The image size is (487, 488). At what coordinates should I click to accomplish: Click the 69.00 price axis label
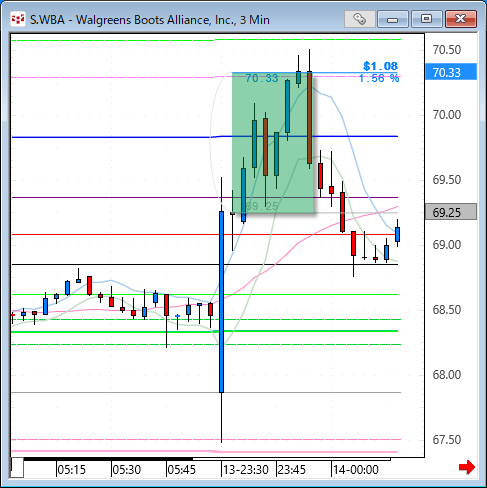coord(447,245)
